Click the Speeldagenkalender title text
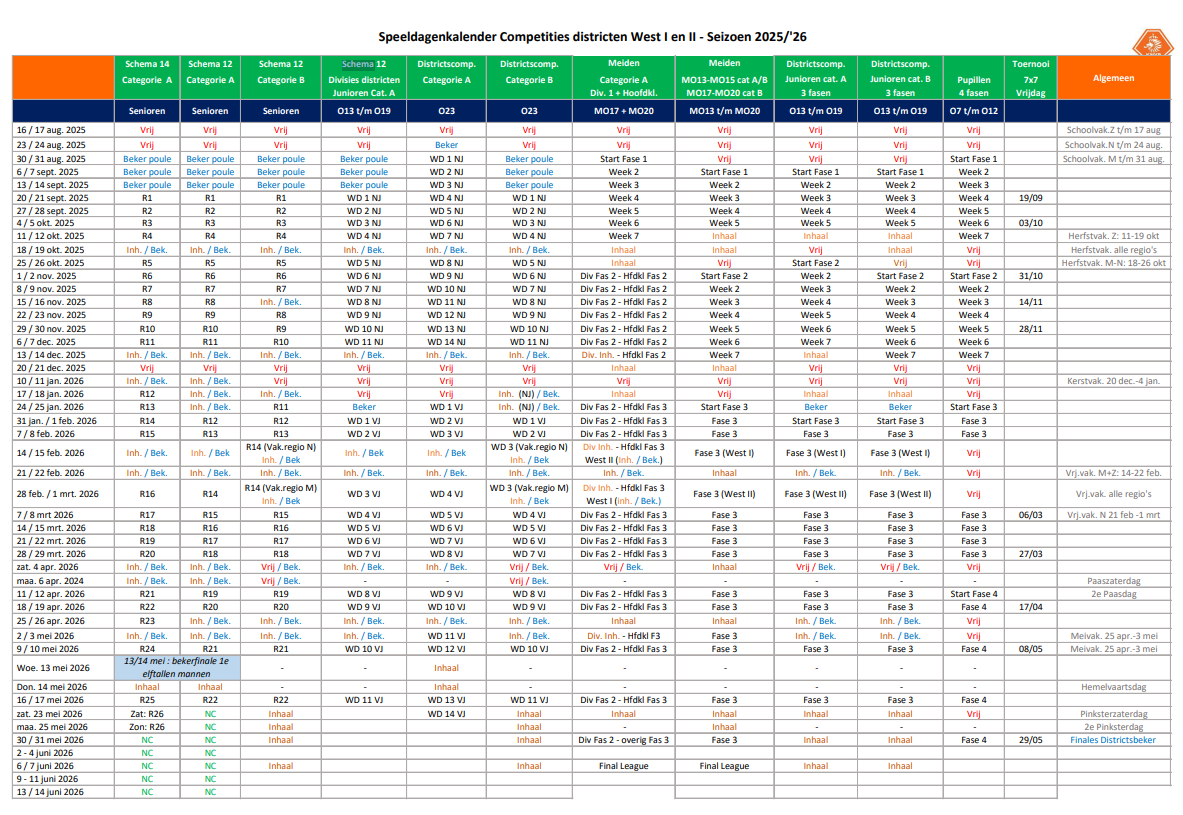 click(x=592, y=36)
